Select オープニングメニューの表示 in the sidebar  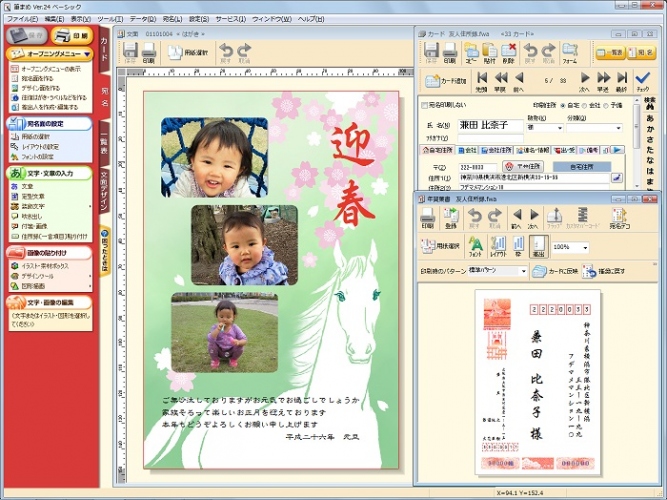click(x=50, y=69)
